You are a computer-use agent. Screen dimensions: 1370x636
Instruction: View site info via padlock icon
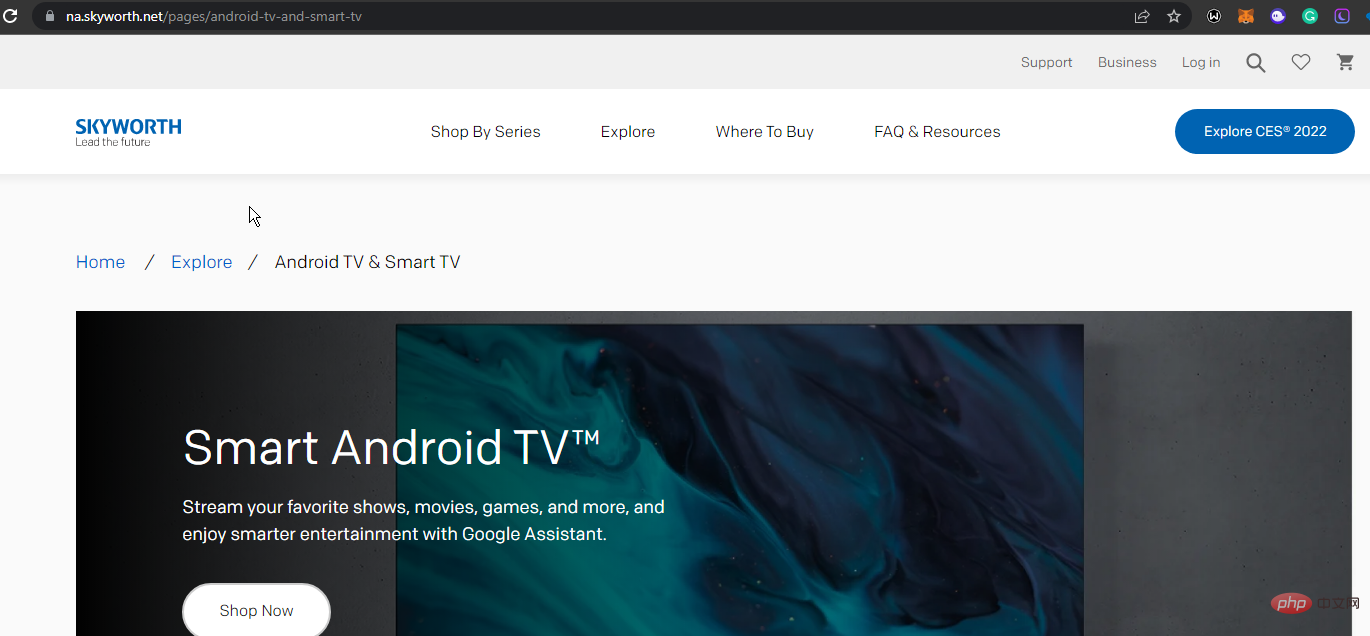tap(49, 16)
